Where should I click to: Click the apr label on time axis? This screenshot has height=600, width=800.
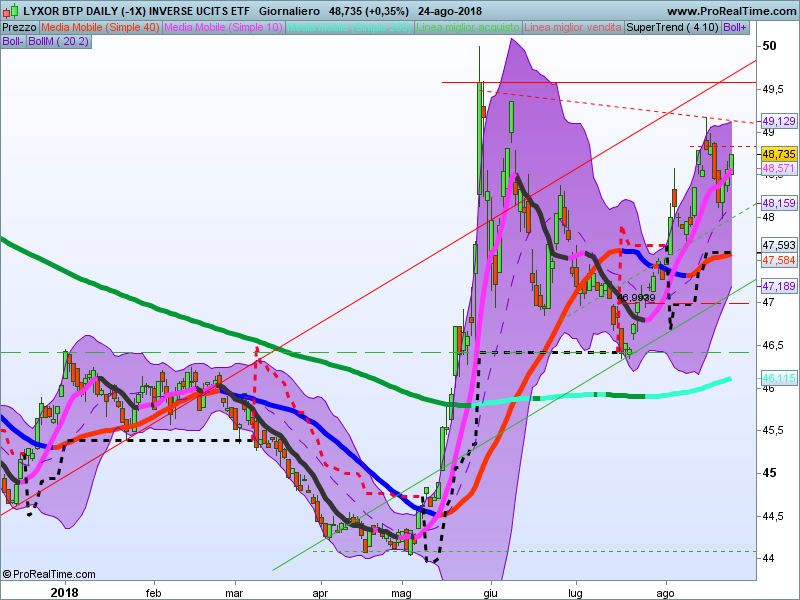(x=320, y=593)
